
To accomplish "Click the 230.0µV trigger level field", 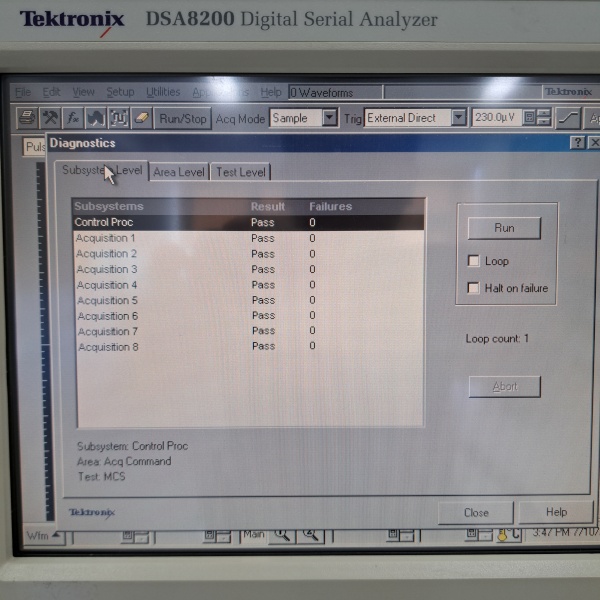I will coord(497,117).
